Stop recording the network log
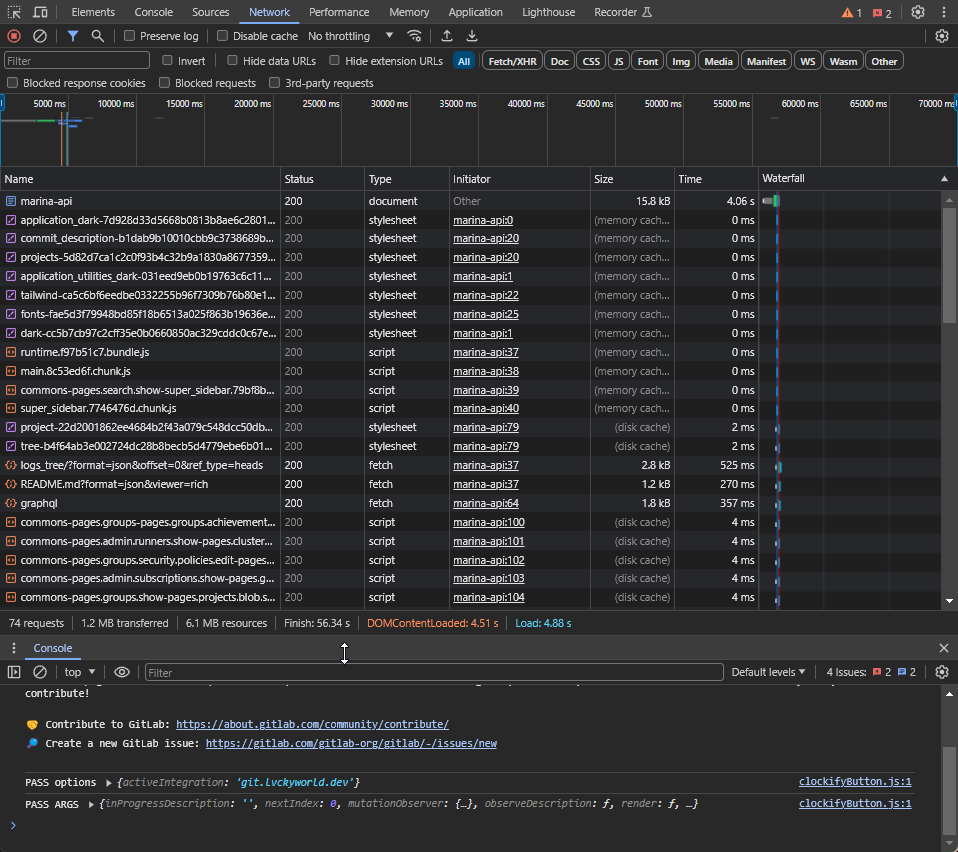The image size is (958, 852). 14,36
